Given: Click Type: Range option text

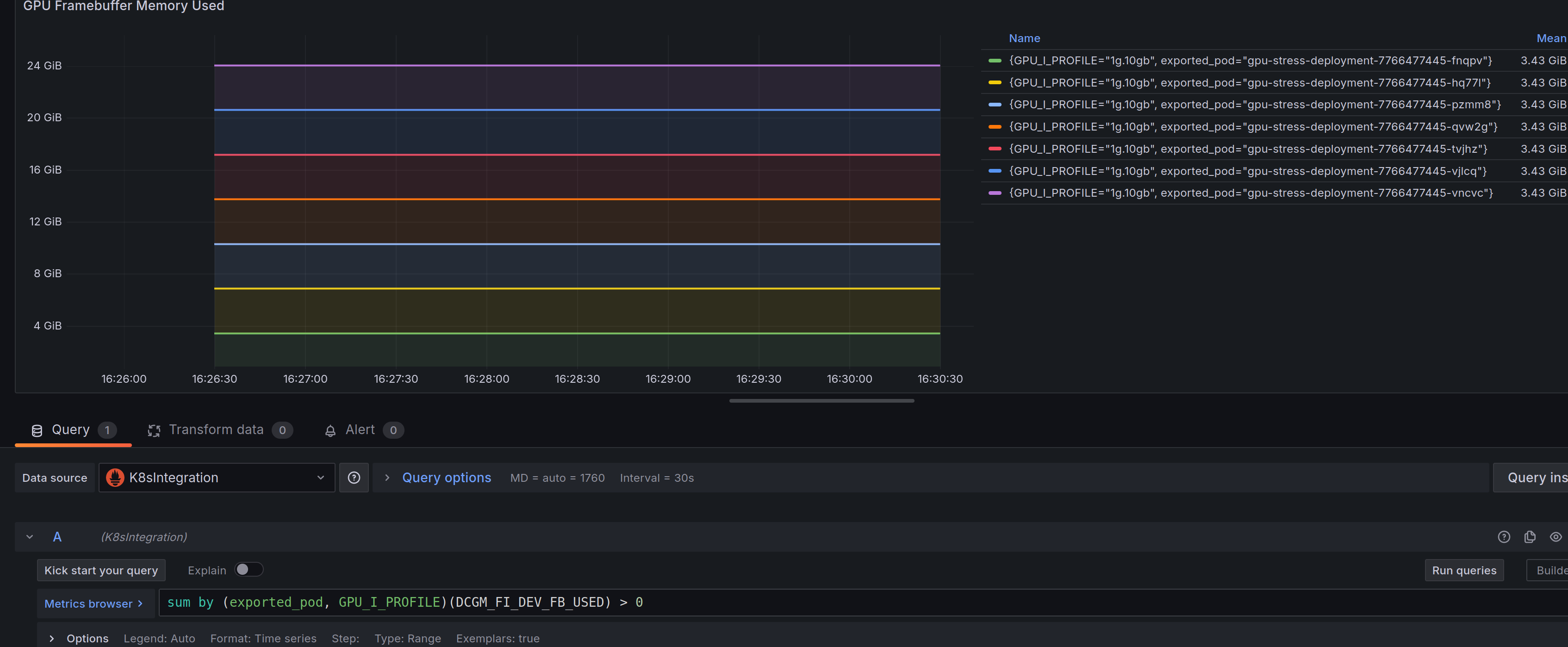Looking at the screenshot, I should [x=408, y=639].
